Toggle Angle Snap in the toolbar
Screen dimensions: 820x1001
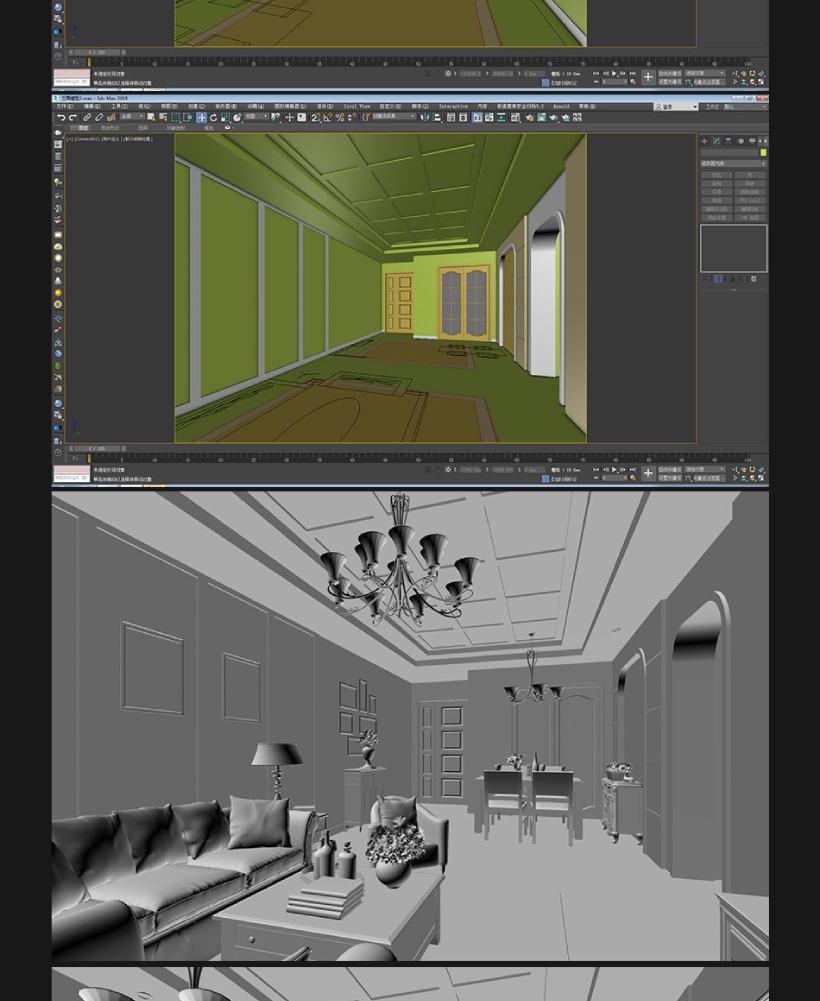coord(327,117)
